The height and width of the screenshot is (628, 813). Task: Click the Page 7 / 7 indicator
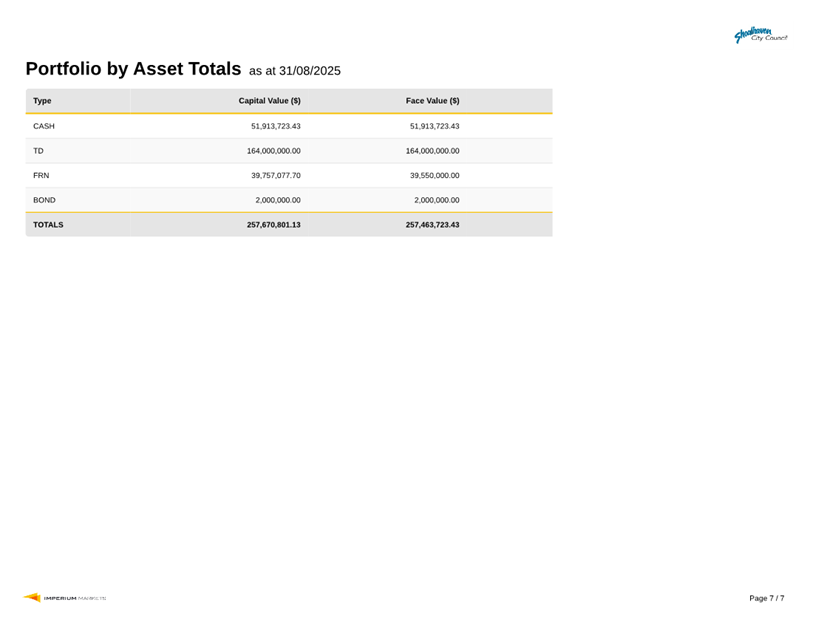point(766,598)
